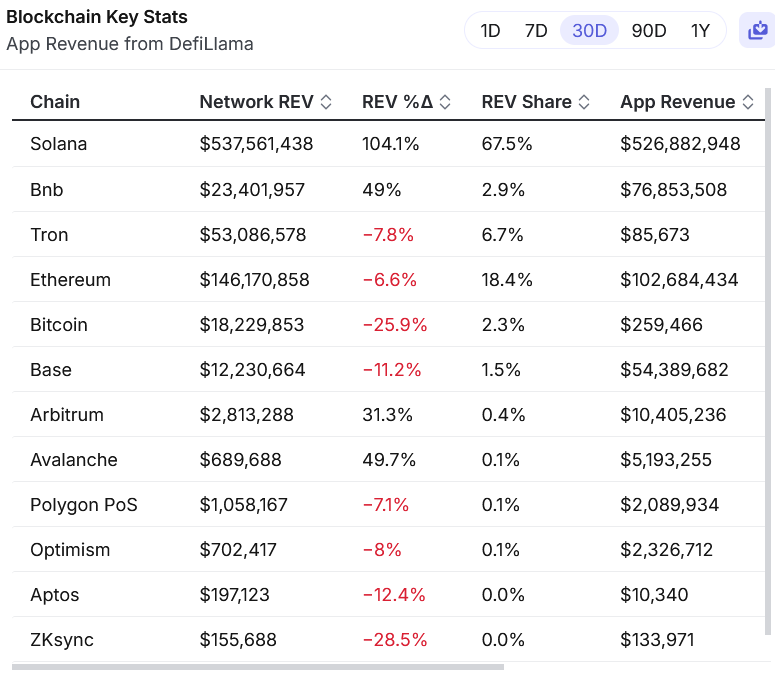This screenshot has height=675, width=775.
Task: Click the REV Share sort arrows
Action: (x=584, y=102)
